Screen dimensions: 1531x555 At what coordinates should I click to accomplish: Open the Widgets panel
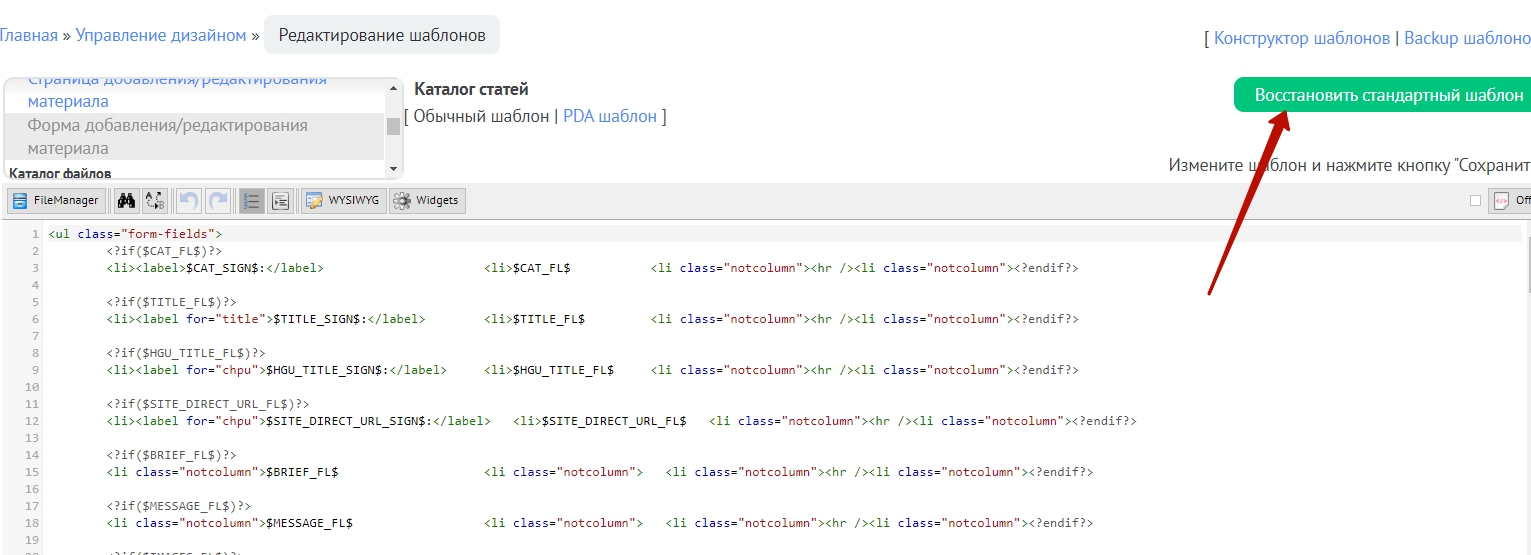(x=427, y=201)
